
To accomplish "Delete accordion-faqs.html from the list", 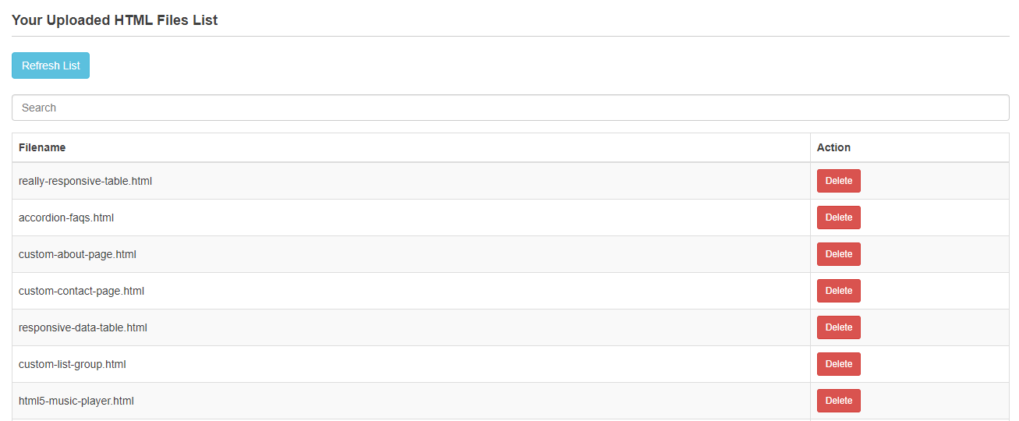I will click(x=838, y=217).
